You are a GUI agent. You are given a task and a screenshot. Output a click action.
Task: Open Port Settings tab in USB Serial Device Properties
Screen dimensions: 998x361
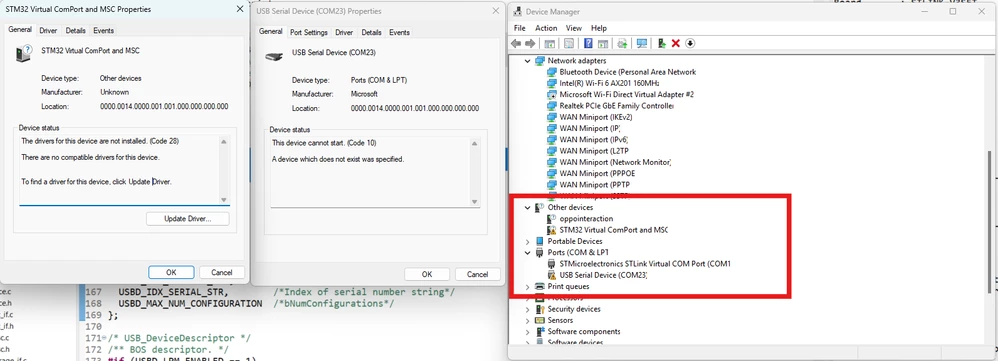(309, 32)
